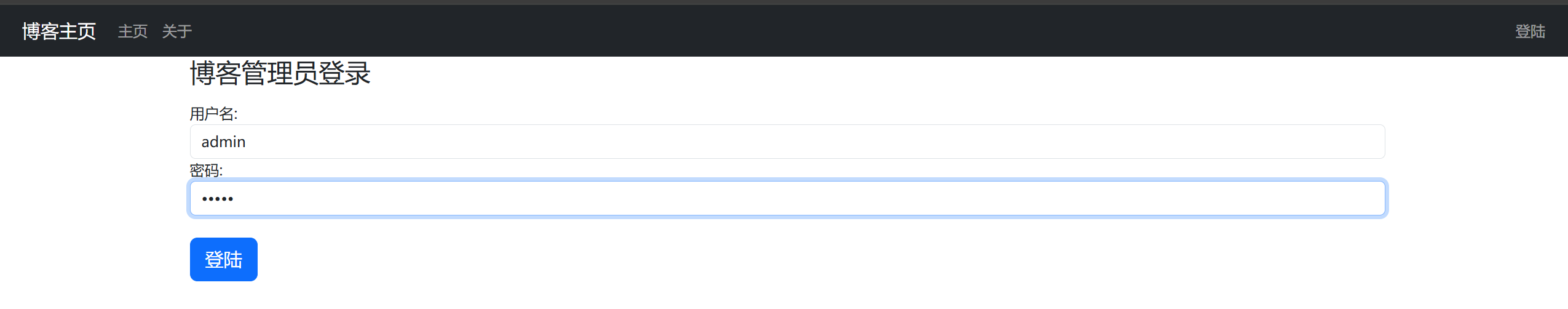Focus the 用户名 input field
Screen dimensions: 1568x309
(787, 142)
